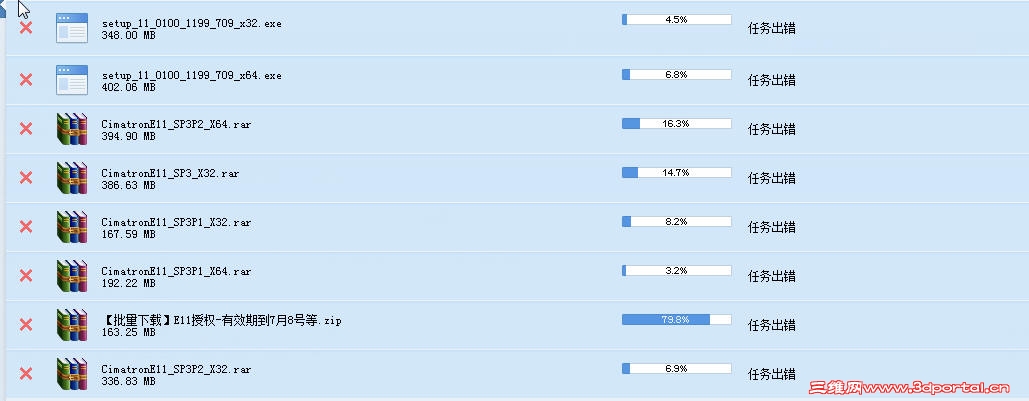Click the 3.2% progress bar for SP3P1_X64
1029x401 pixels.
(x=676, y=271)
